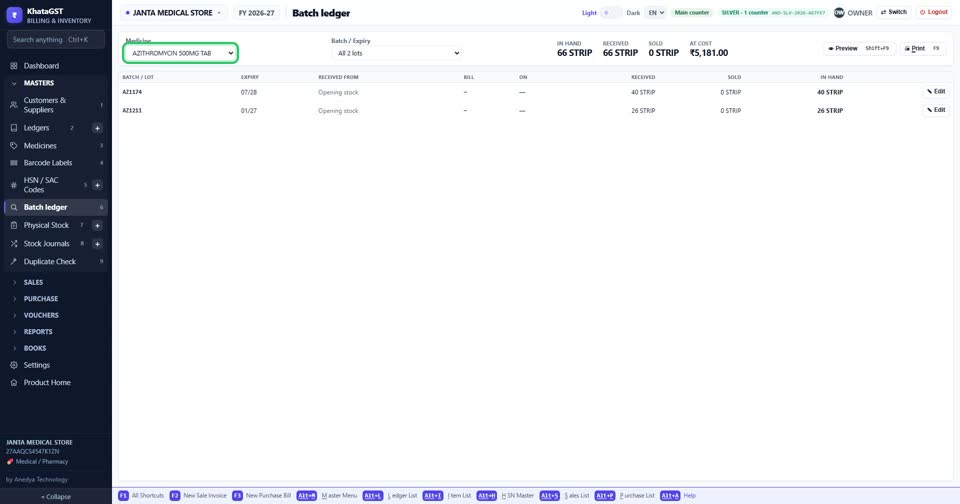The width and height of the screenshot is (960, 504).
Task: Click Alt+P Purchase List shortcut
Action: click(x=624, y=495)
